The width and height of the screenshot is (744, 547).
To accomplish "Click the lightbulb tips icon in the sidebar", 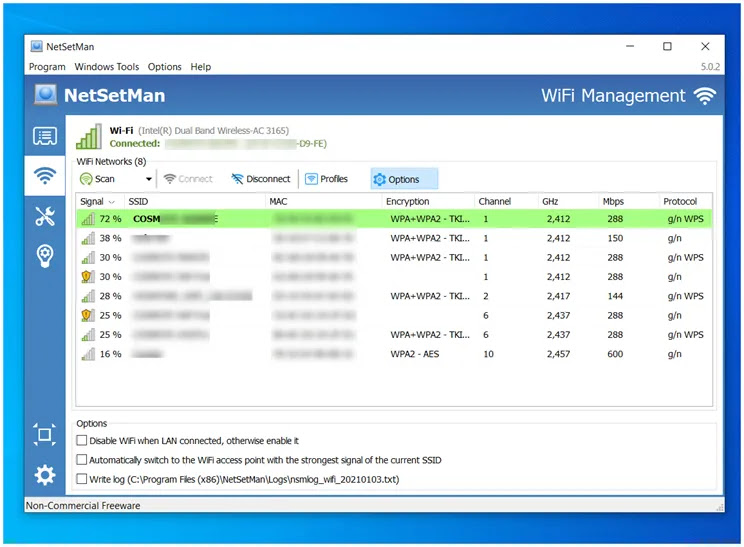I will 45,256.
